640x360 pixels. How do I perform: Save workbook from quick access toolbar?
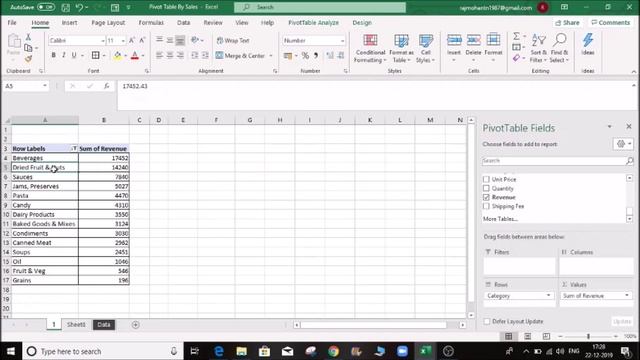click(x=65, y=7)
